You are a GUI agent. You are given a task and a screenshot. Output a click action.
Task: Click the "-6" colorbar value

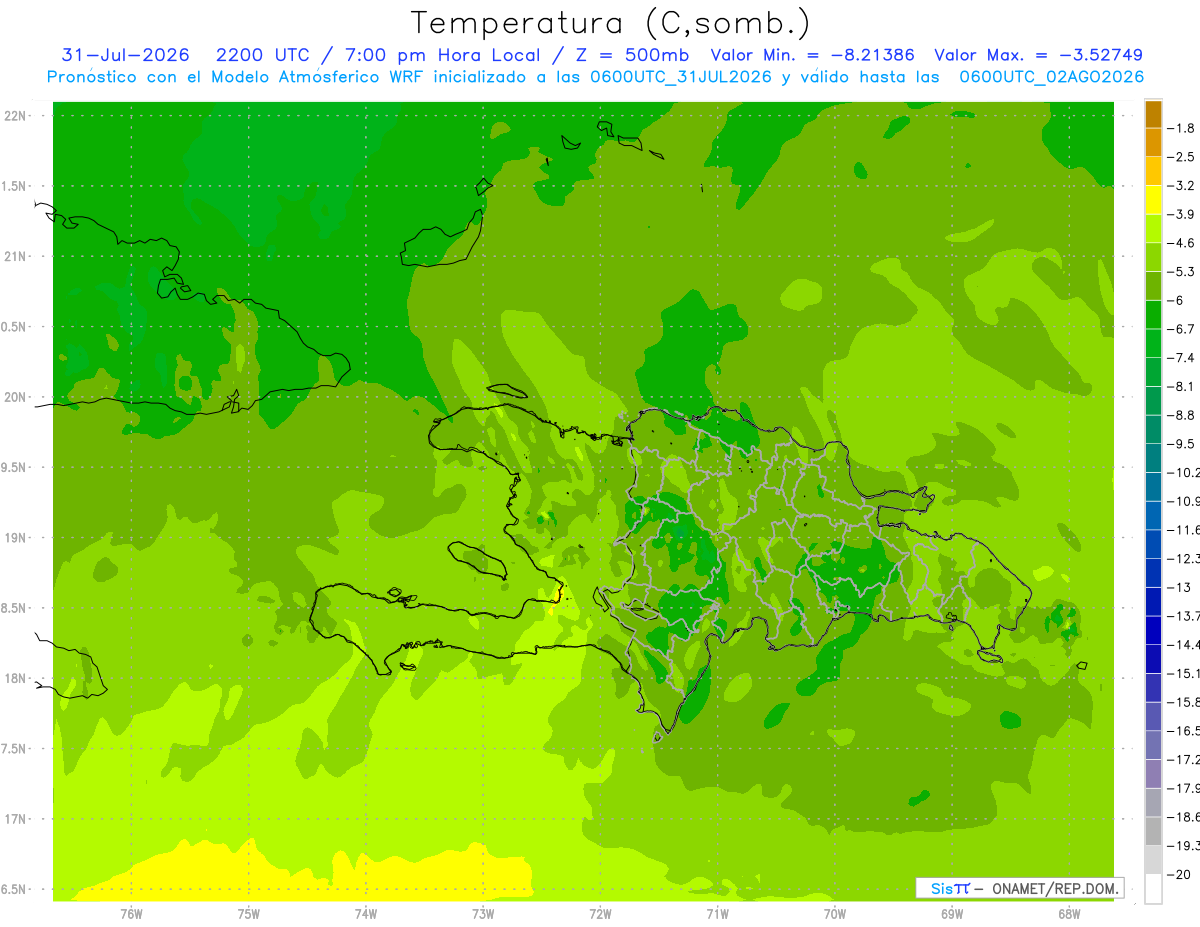coord(1176,300)
